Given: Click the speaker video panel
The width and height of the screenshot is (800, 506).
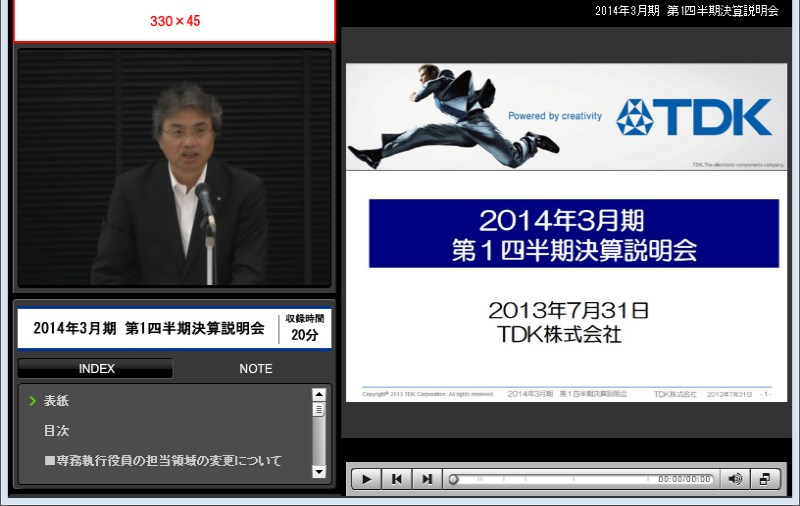Looking at the screenshot, I should (x=174, y=167).
